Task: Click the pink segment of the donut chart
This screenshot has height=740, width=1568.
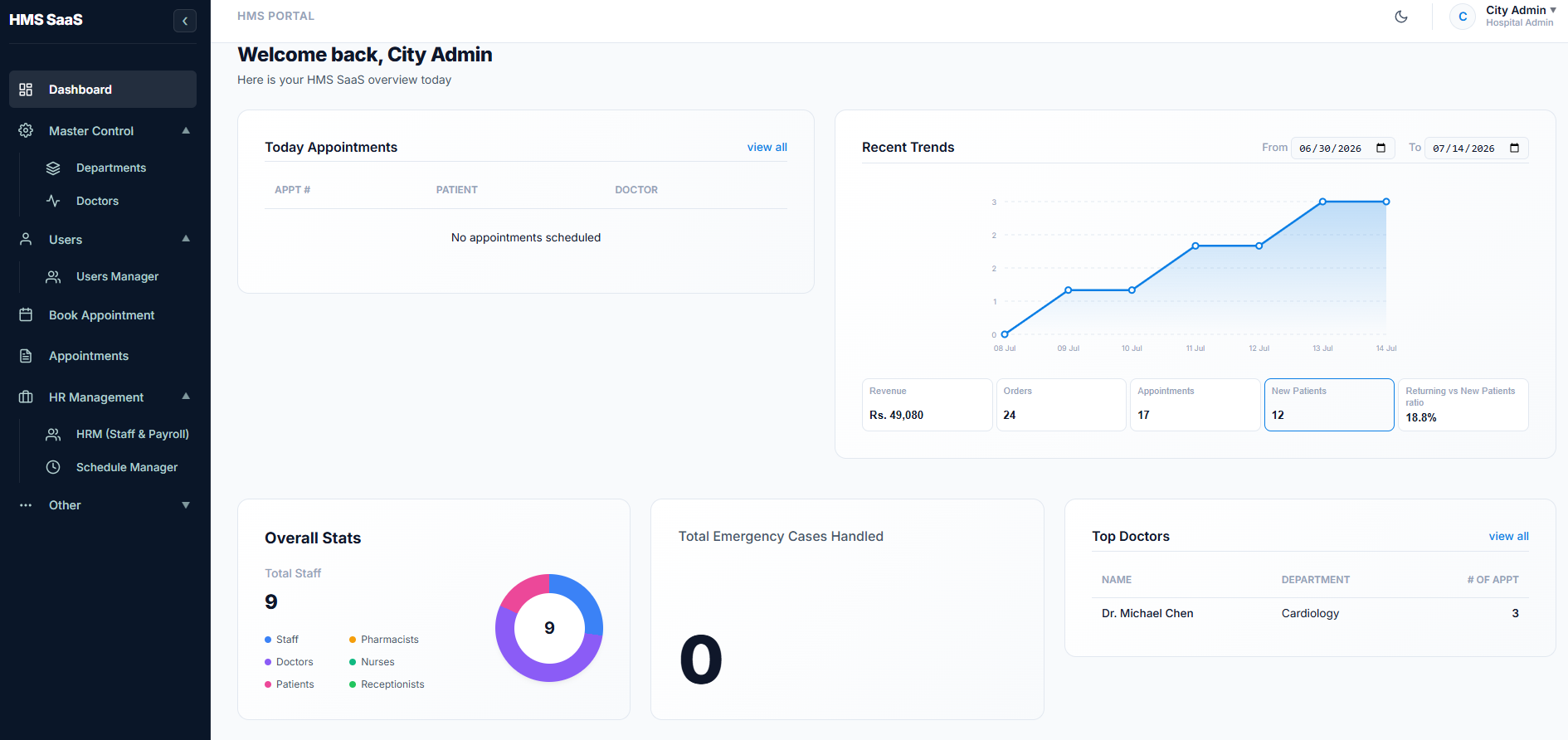Action: 524,592
